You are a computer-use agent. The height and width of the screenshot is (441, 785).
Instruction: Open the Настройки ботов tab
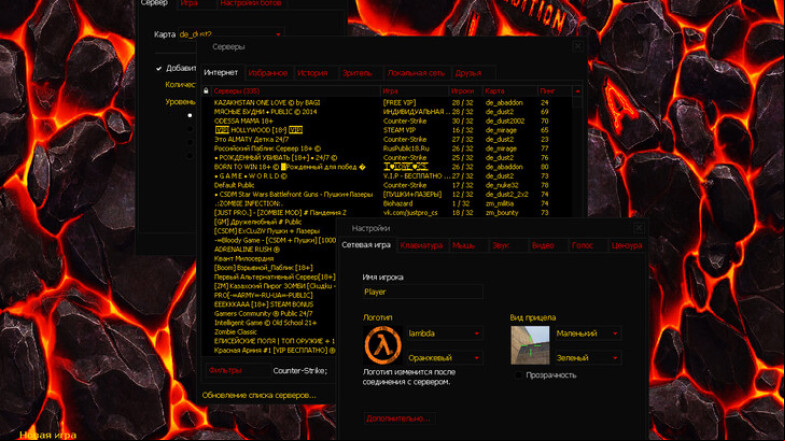click(x=251, y=3)
